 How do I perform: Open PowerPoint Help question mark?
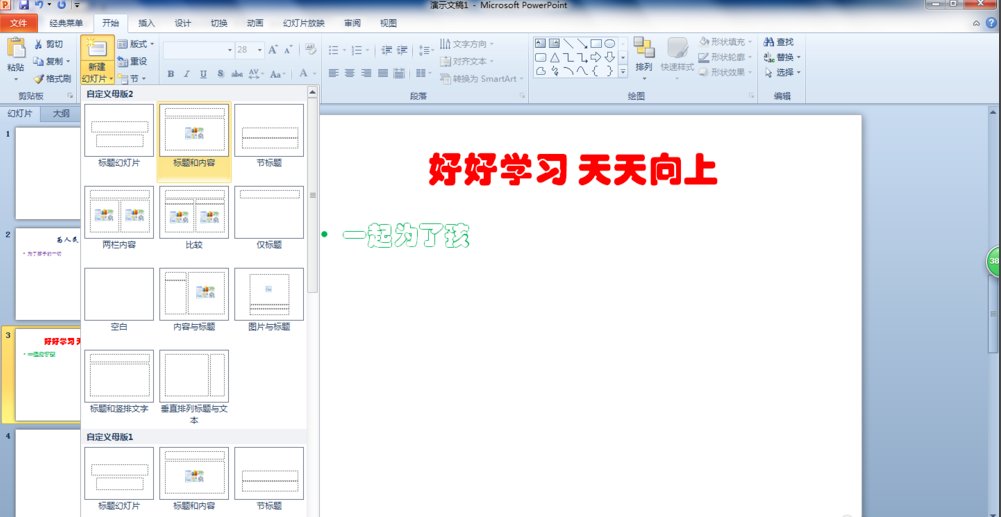993,23
